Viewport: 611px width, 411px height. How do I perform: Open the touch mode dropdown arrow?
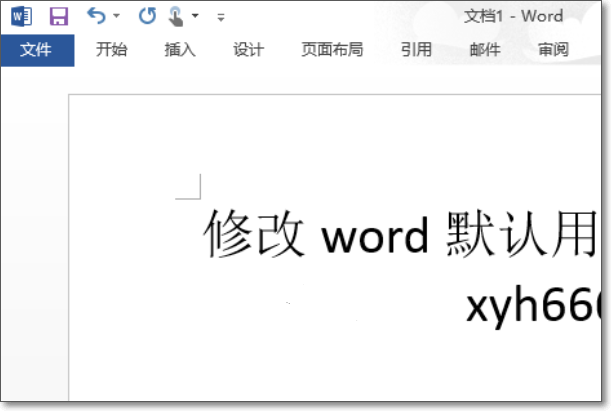pos(195,16)
